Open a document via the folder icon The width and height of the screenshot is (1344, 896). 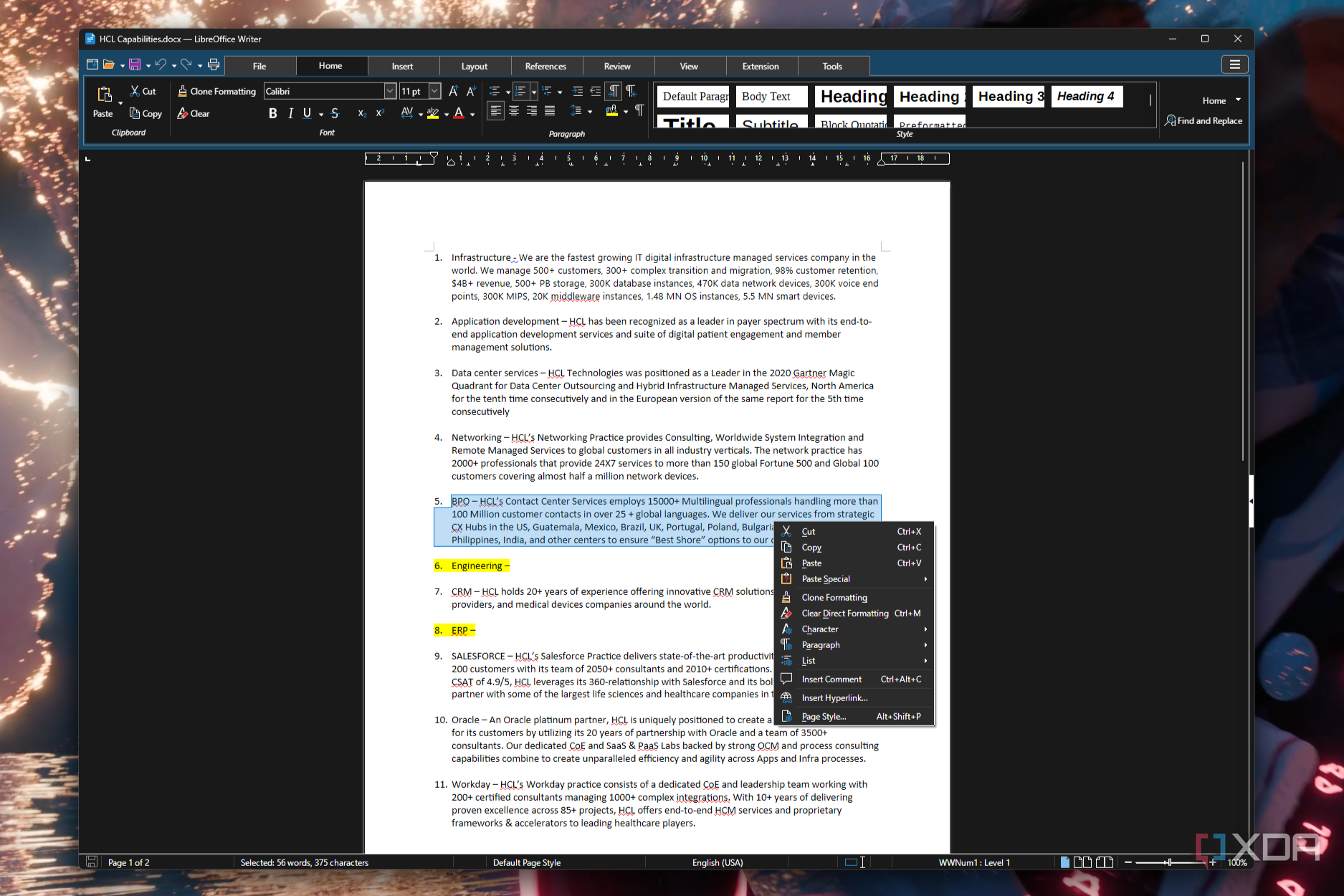(109, 65)
